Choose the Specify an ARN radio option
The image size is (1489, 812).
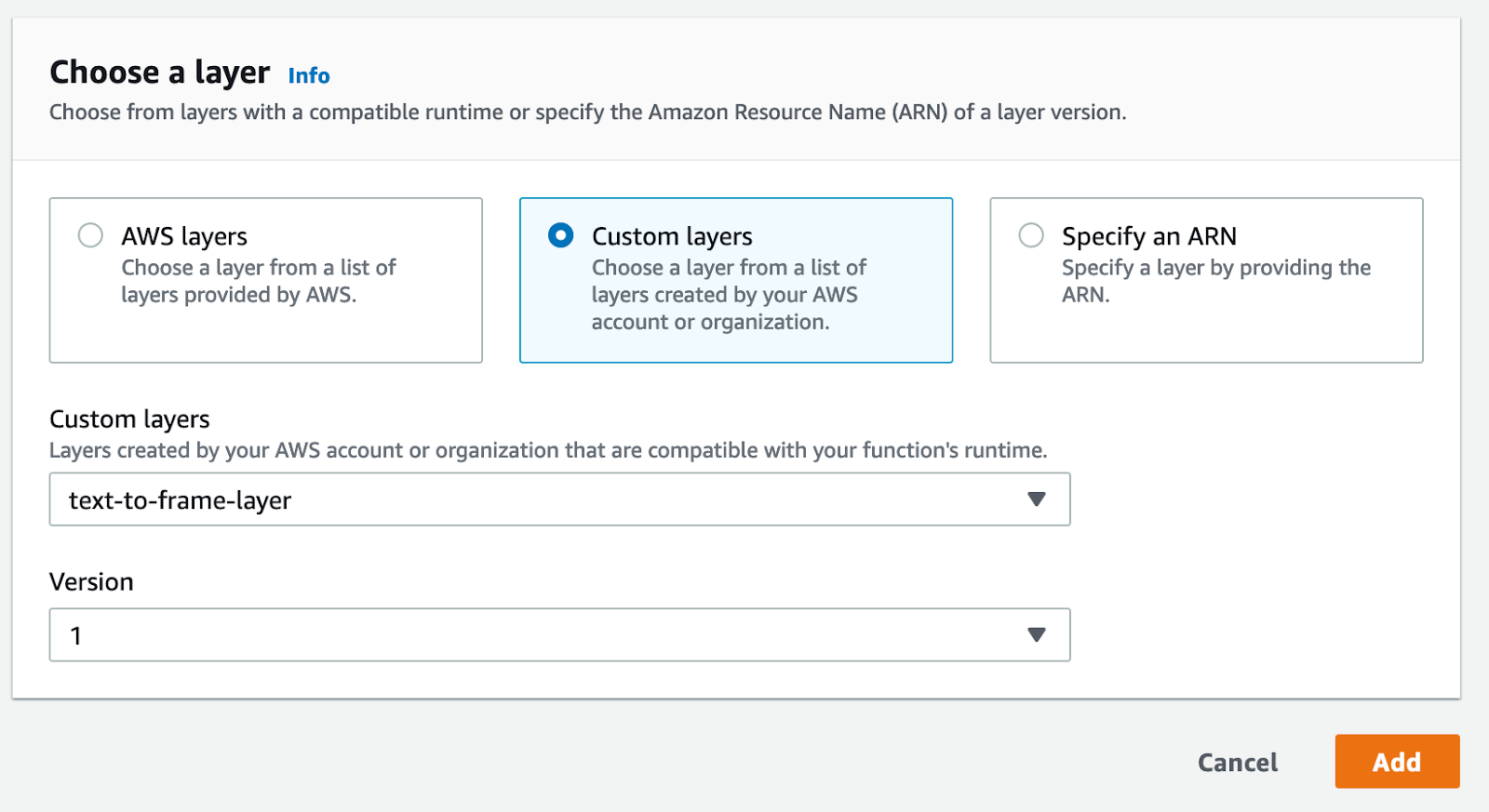(1031, 235)
